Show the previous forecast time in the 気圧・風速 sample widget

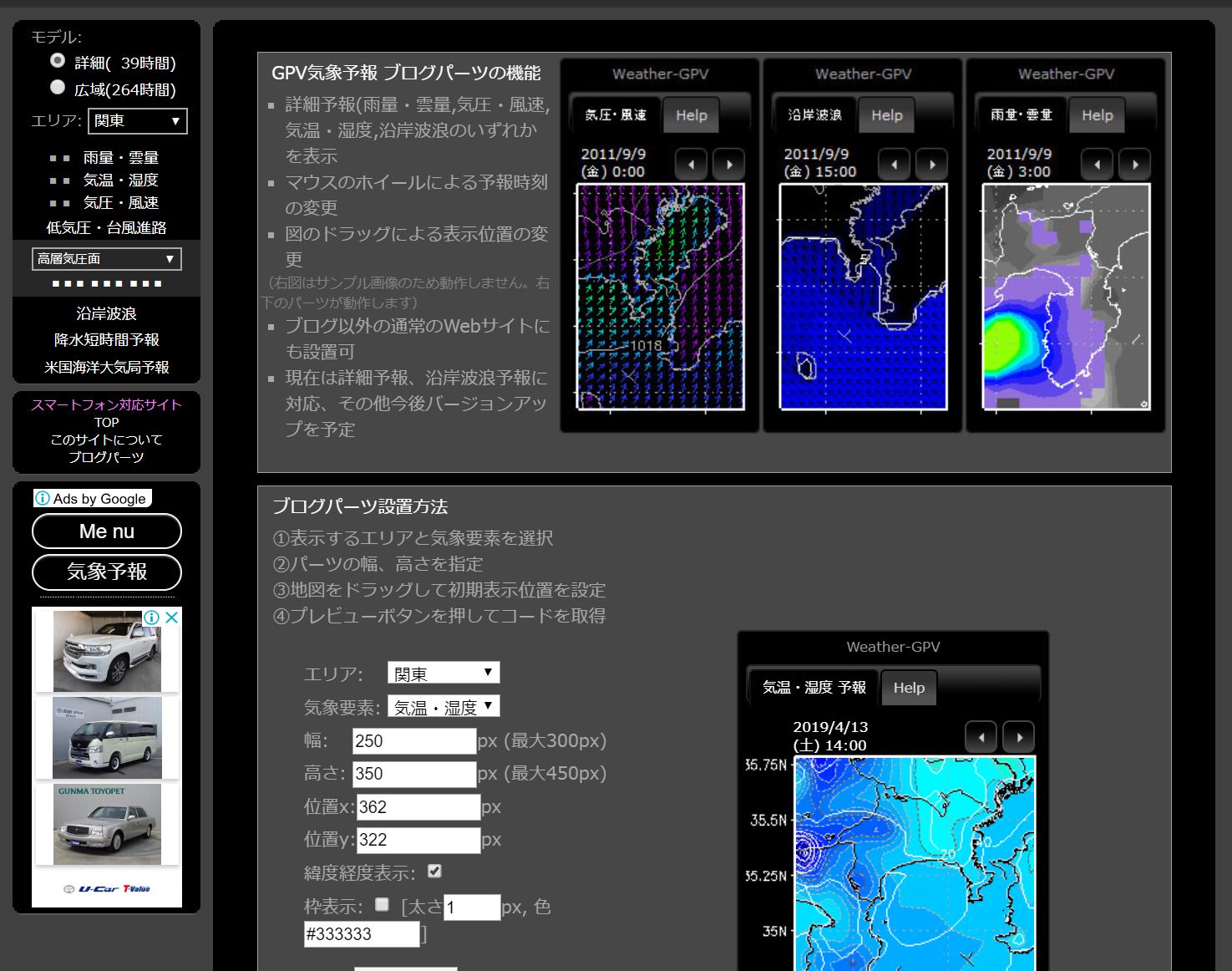(691, 165)
